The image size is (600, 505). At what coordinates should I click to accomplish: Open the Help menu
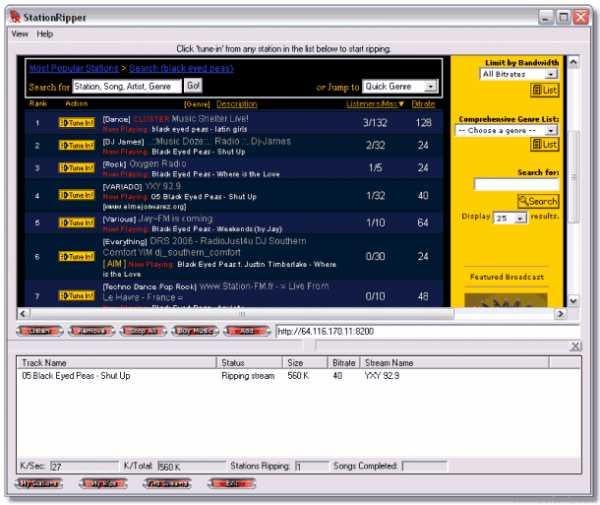45,34
